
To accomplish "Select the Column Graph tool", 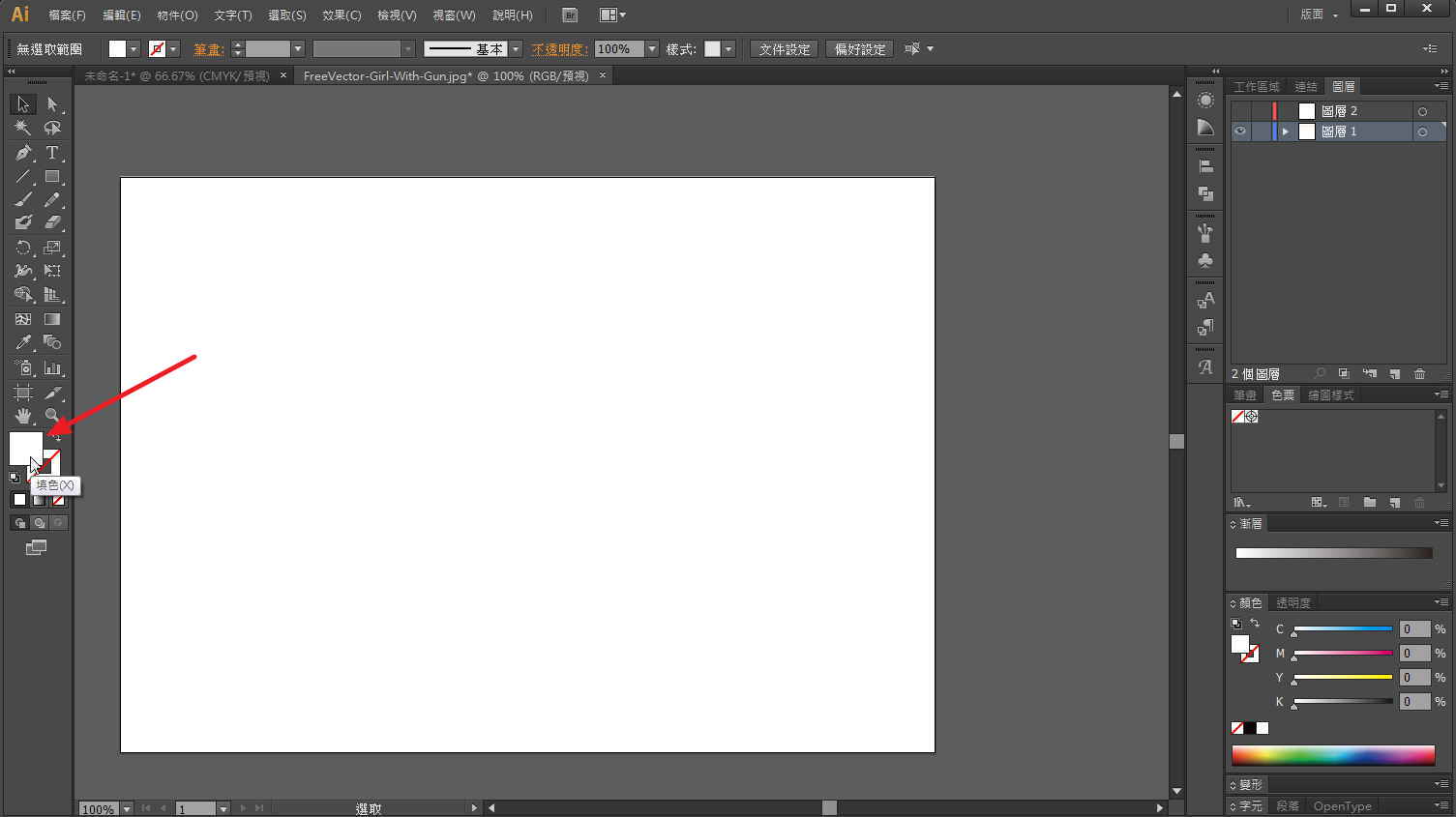I will pyautogui.click(x=52, y=368).
